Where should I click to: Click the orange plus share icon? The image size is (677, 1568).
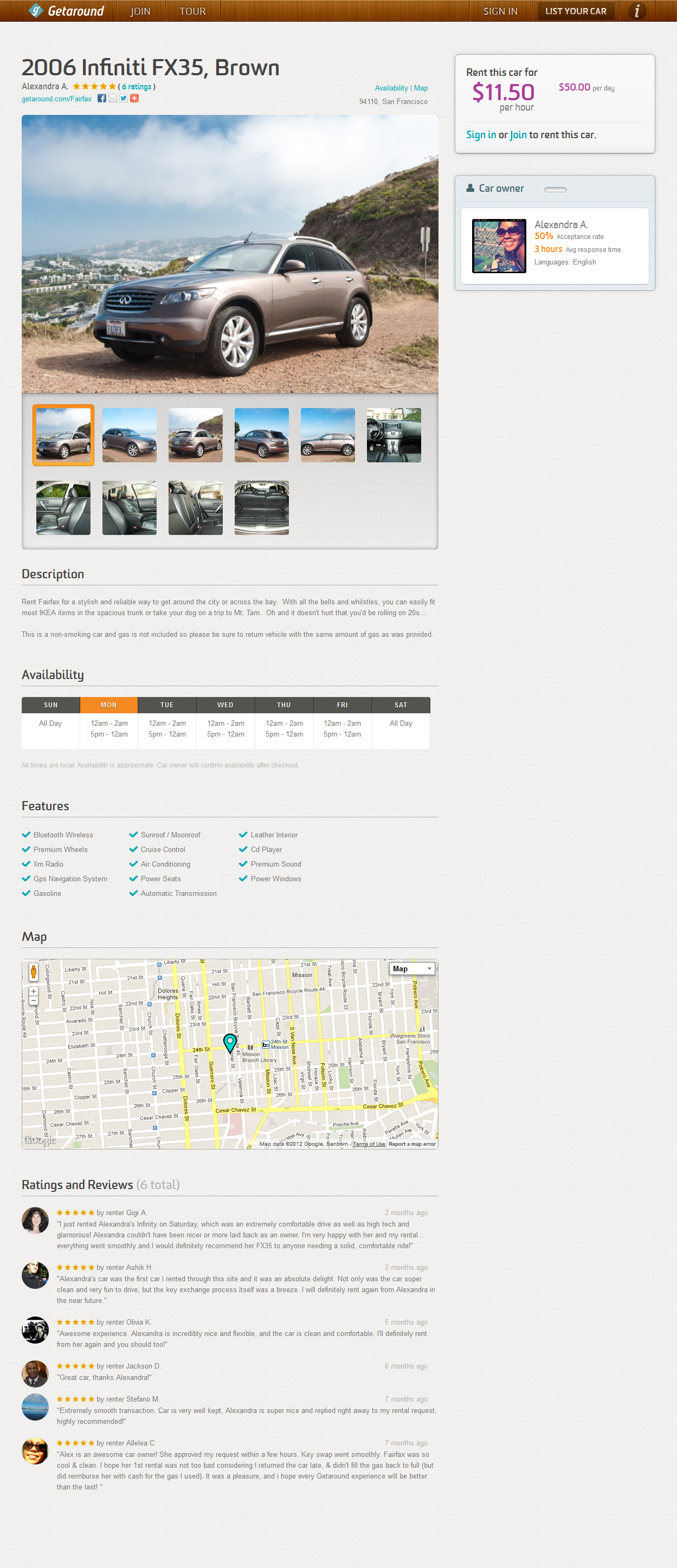point(134,98)
